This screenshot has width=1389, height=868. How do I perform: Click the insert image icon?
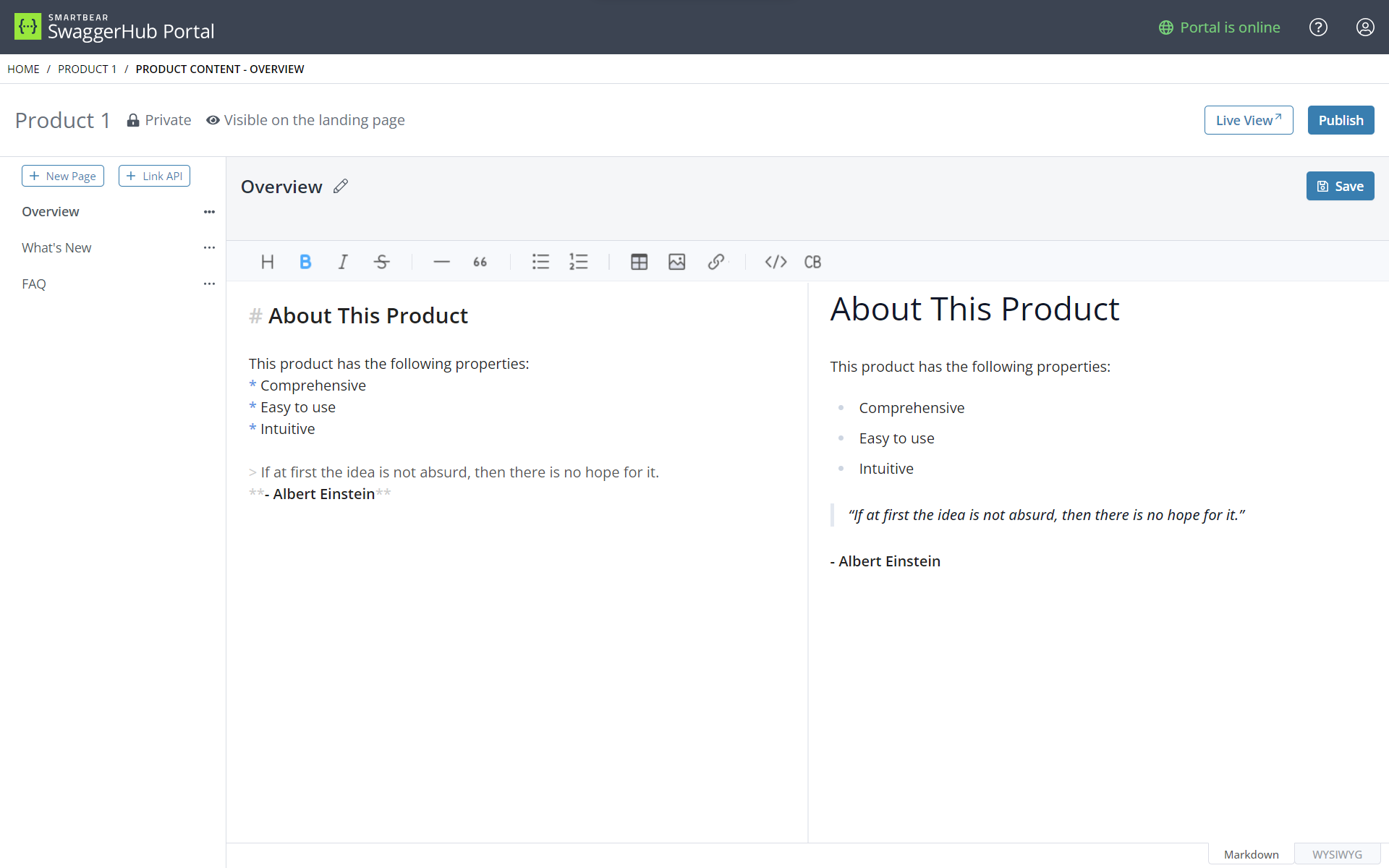tap(676, 262)
